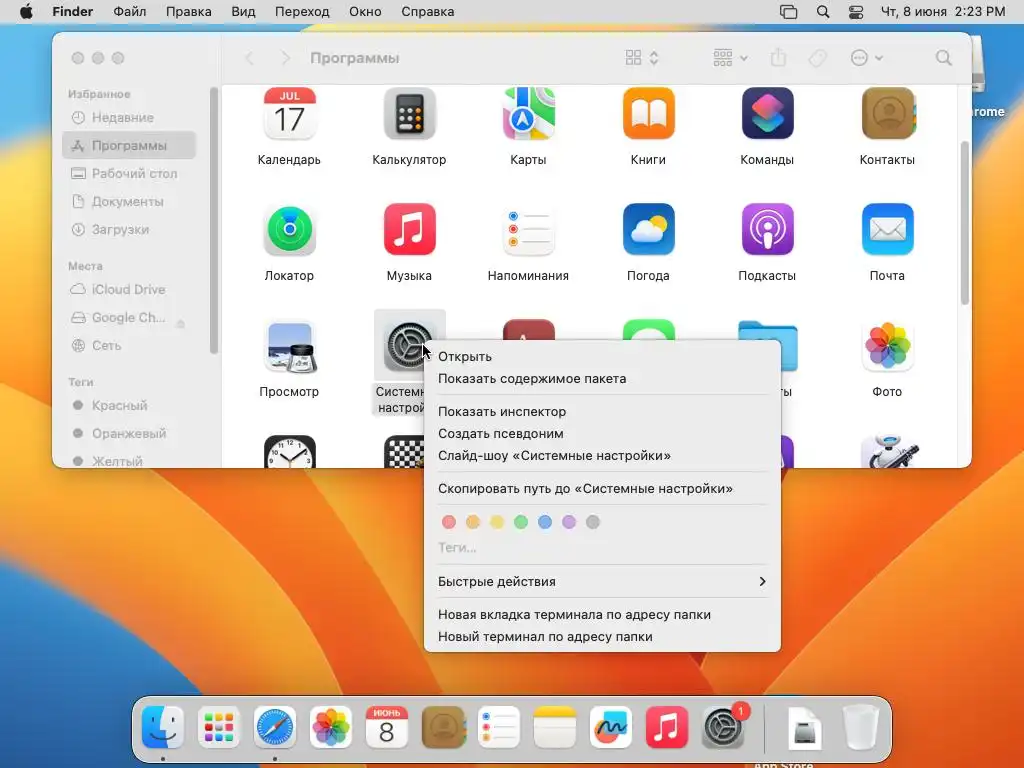Apply the yellow tag color dot

click(497, 522)
